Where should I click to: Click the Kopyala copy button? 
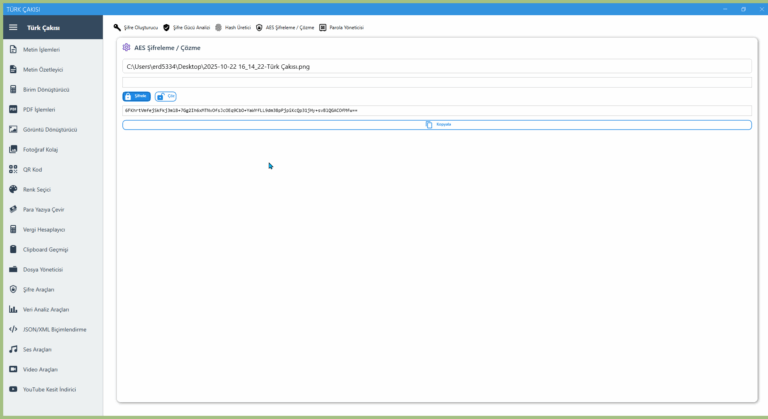437,125
